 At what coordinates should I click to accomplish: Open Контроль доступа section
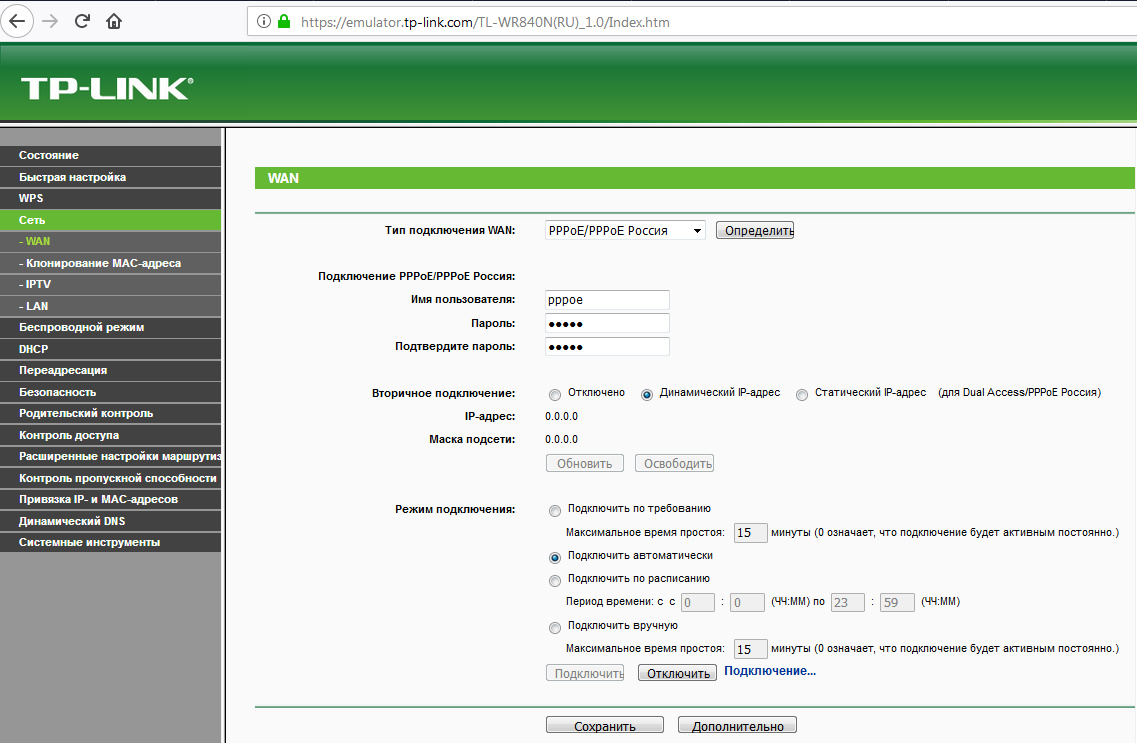pos(110,435)
